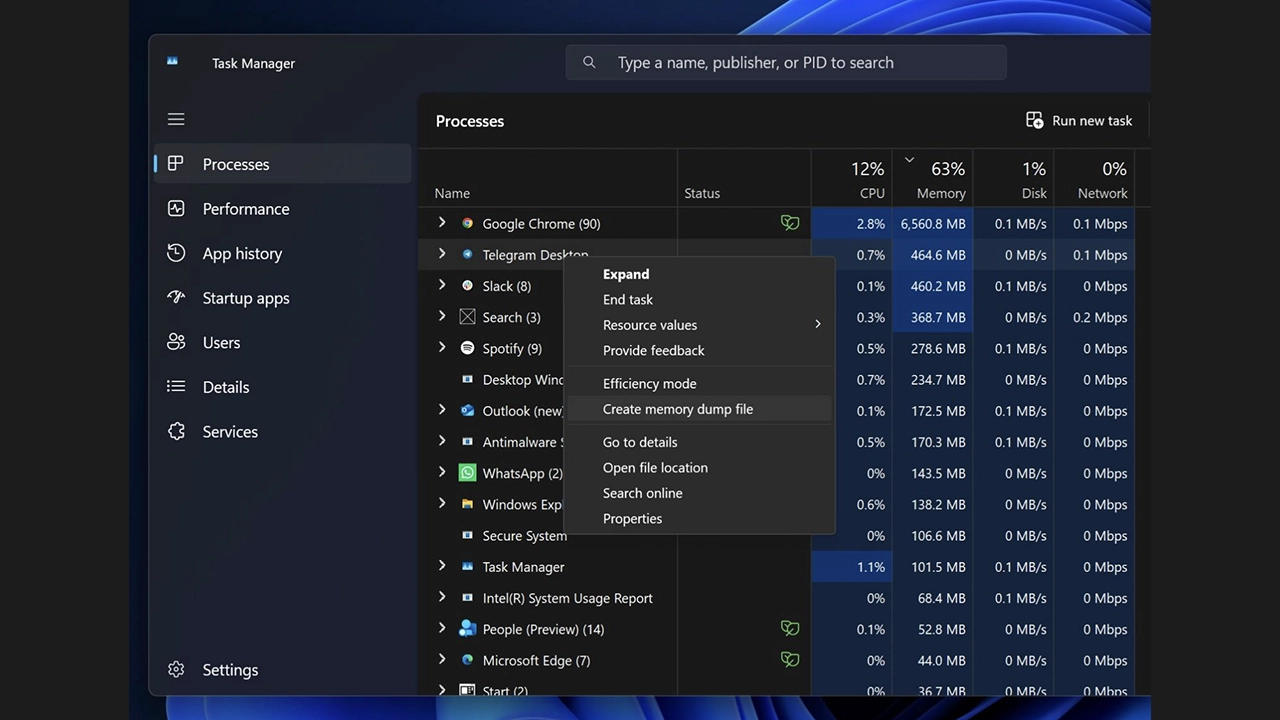Sort by the Disk column header
1280x720 pixels.
click(1013, 179)
